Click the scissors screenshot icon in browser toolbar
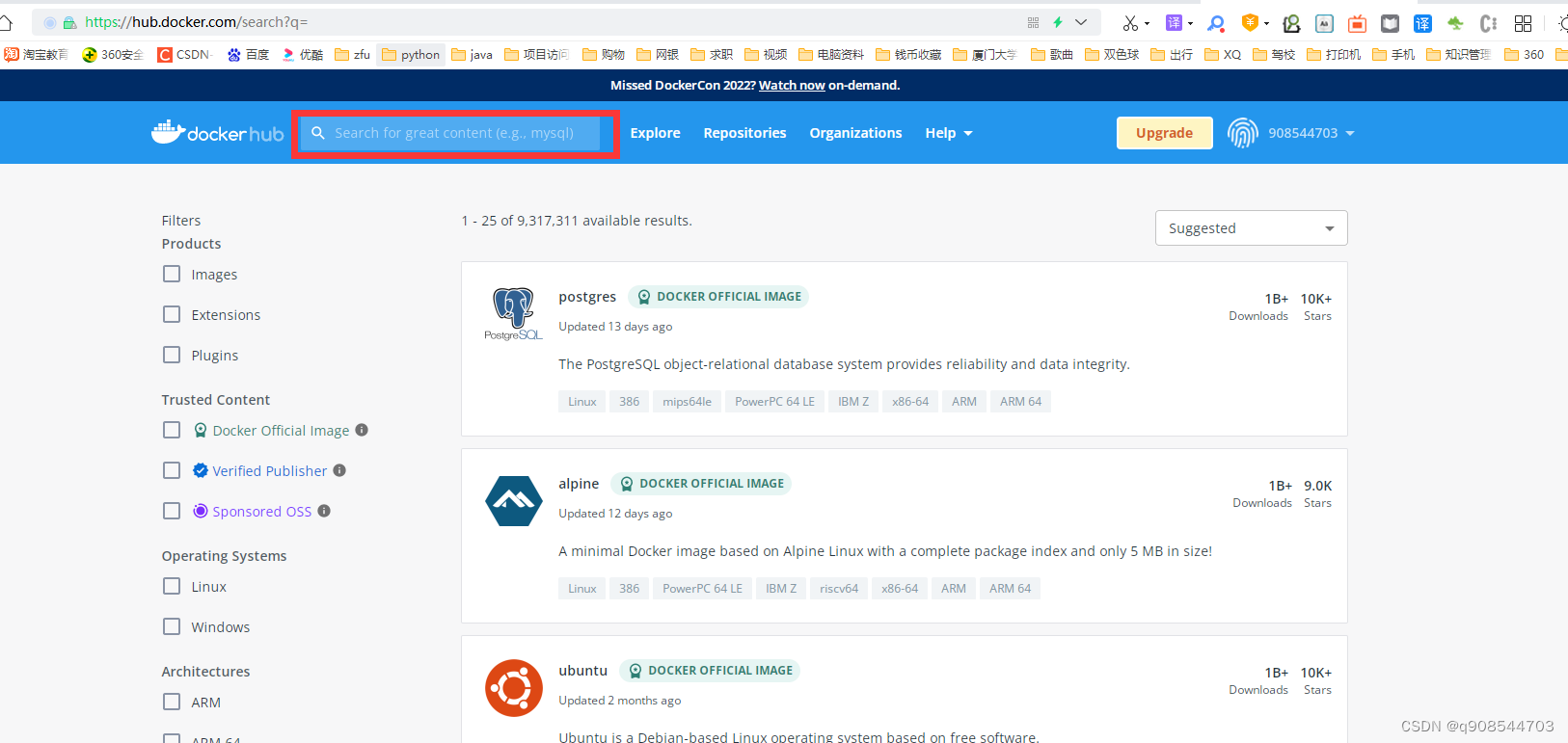Image resolution: width=1568 pixels, height=743 pixels. [x=1130, y=23]
